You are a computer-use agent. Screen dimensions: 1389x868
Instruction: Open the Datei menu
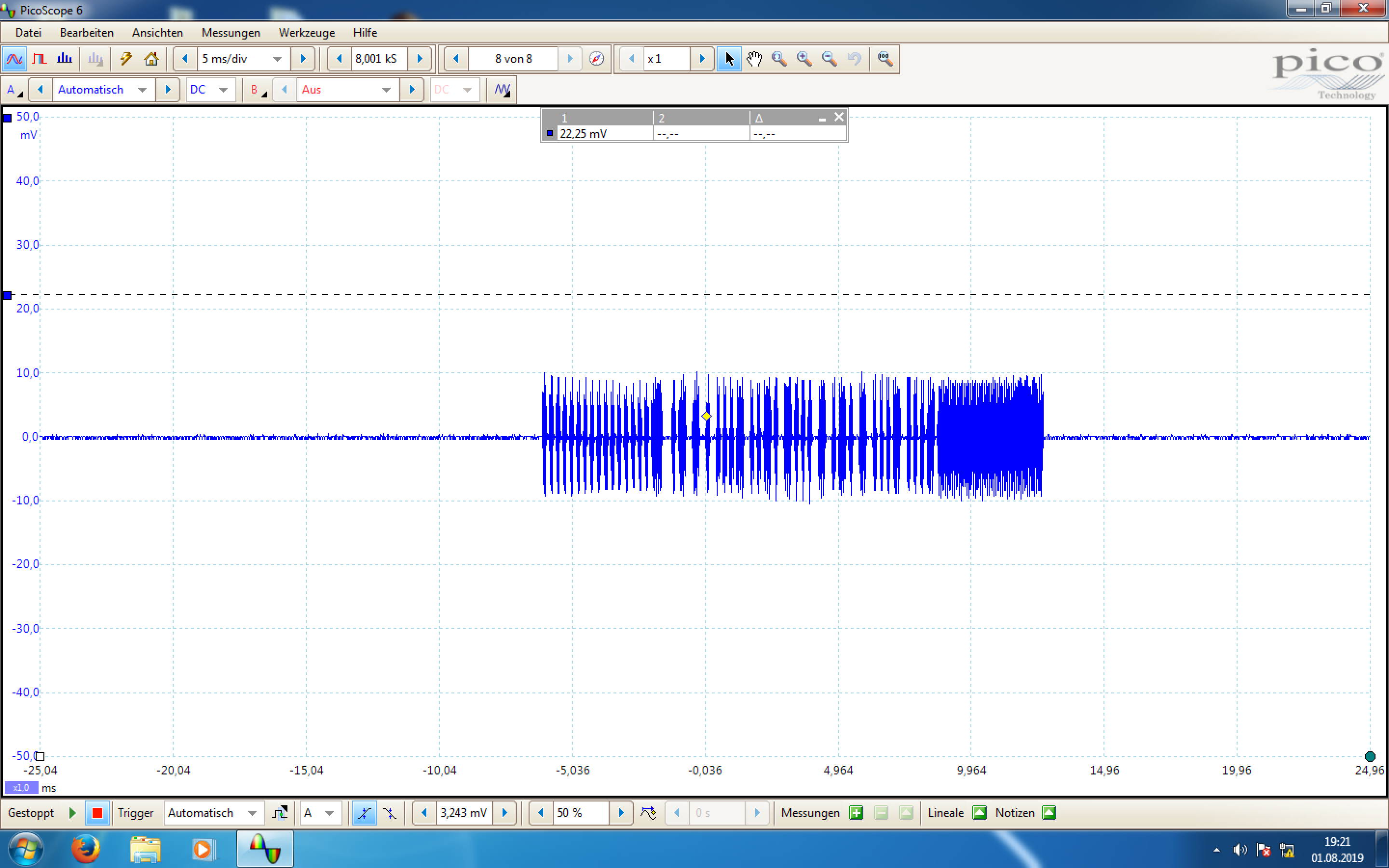click(x=28, y=33)
